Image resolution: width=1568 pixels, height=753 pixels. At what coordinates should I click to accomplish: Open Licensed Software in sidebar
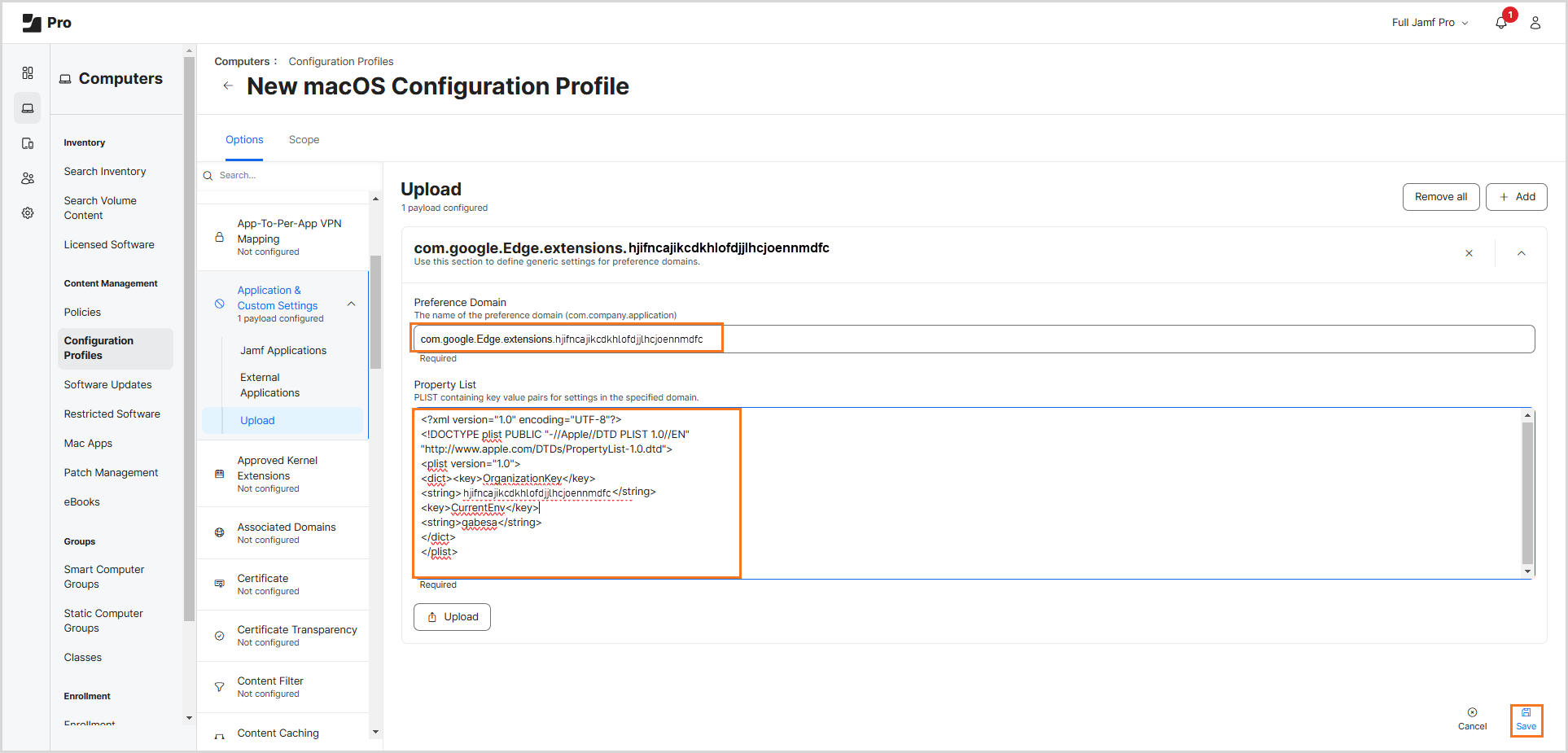click(x=109, y=245)
